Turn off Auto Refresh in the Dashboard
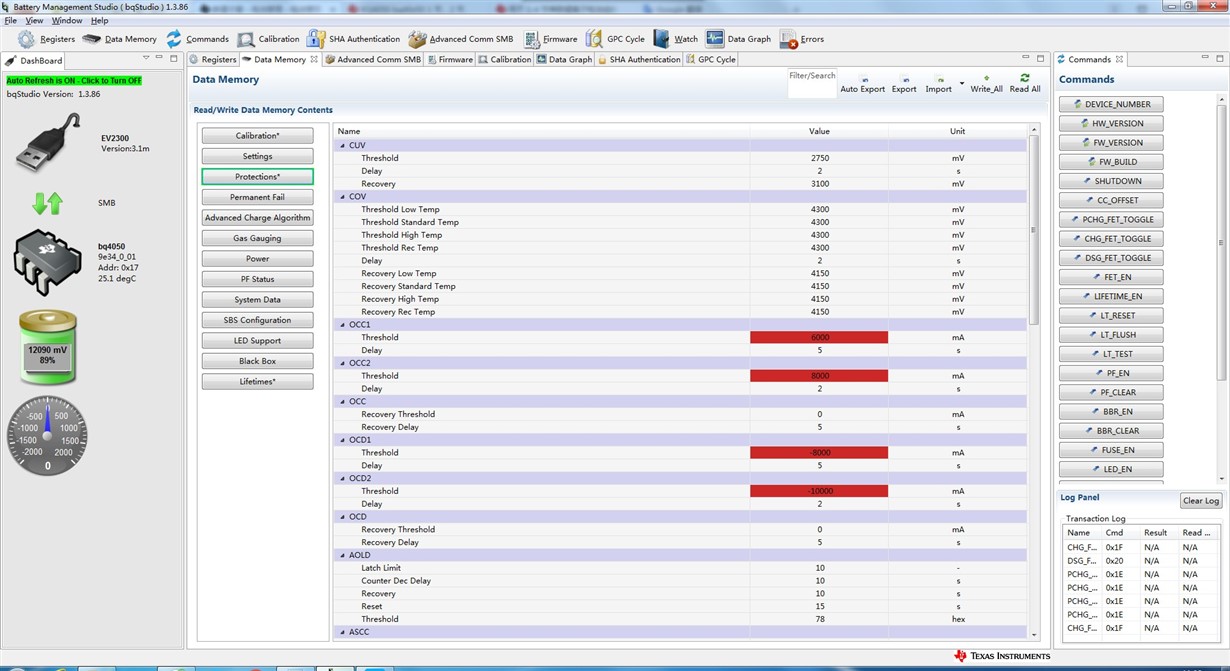 74,80
